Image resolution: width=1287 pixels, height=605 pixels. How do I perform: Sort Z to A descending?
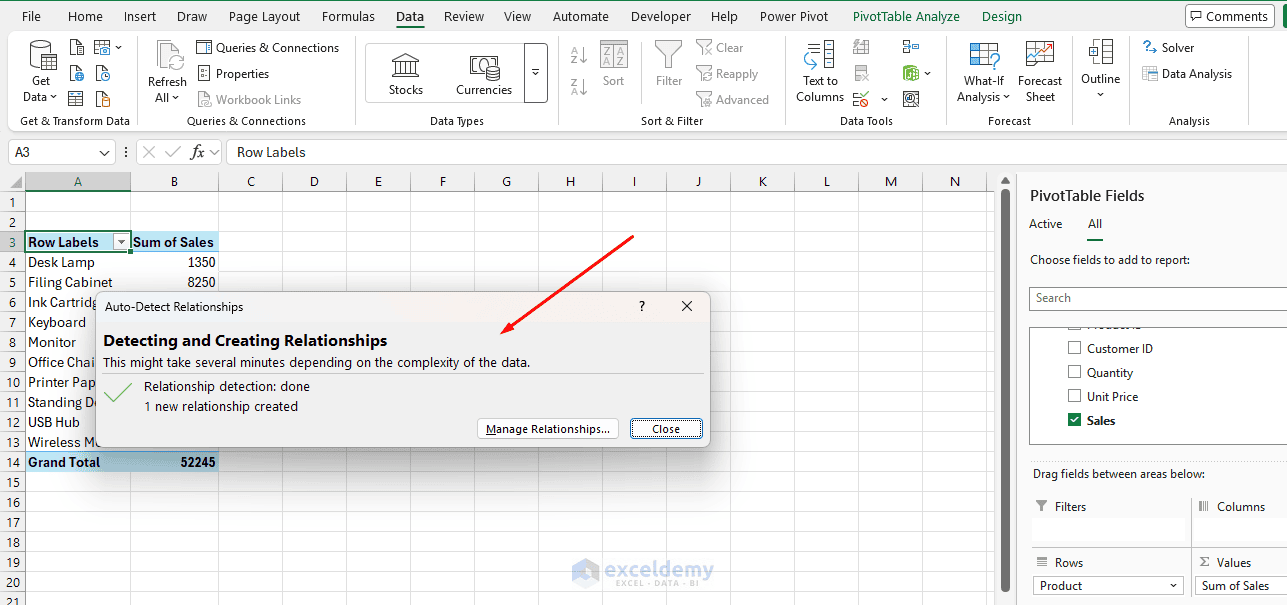579,87
